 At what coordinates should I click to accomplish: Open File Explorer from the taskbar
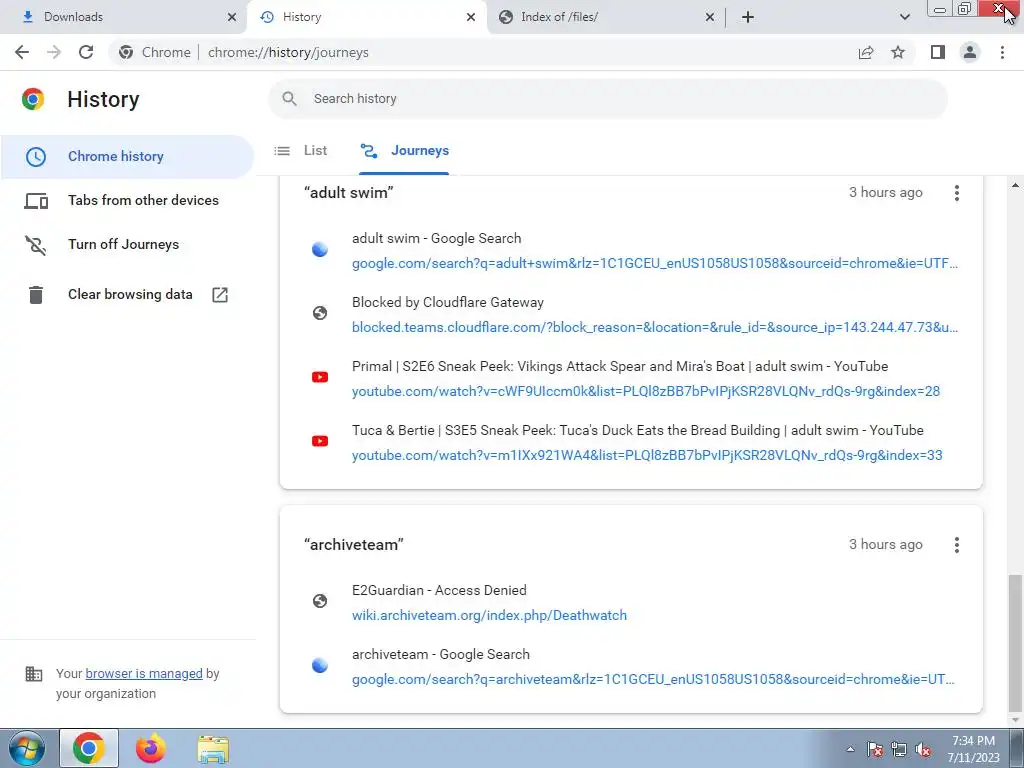point(213,749)
